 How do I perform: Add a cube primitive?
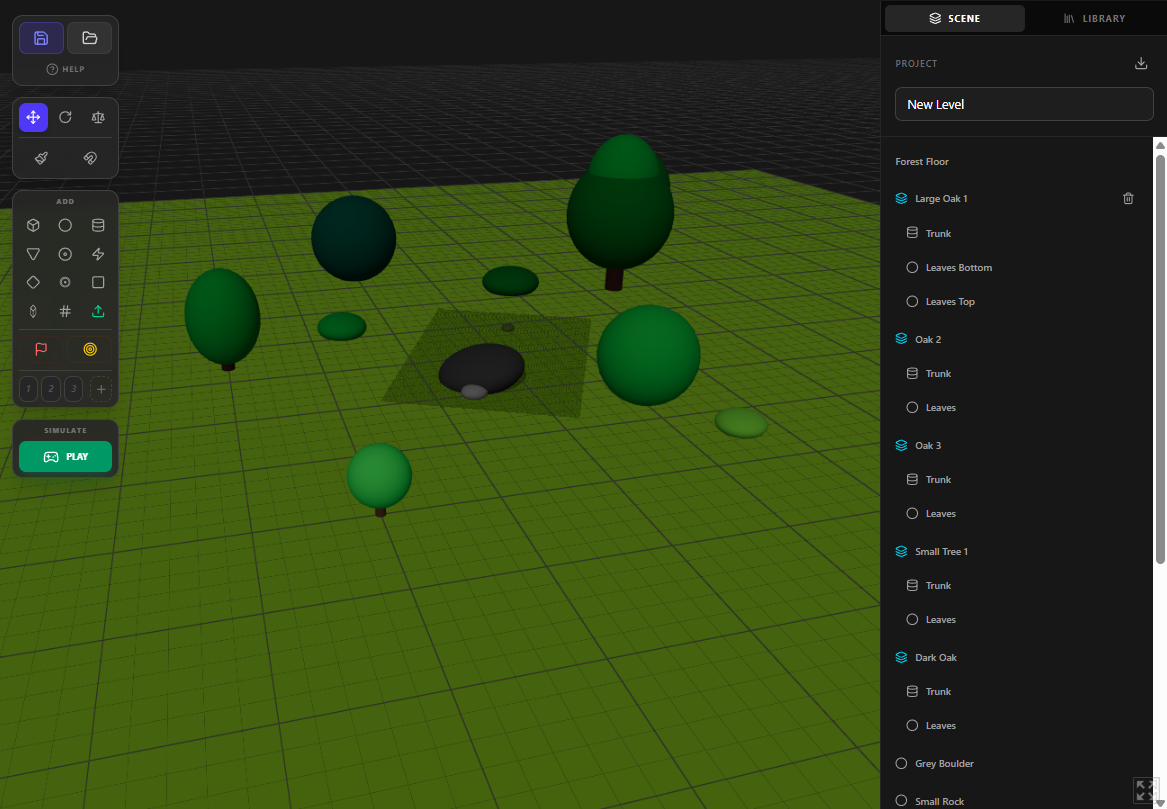click(33, 225)
